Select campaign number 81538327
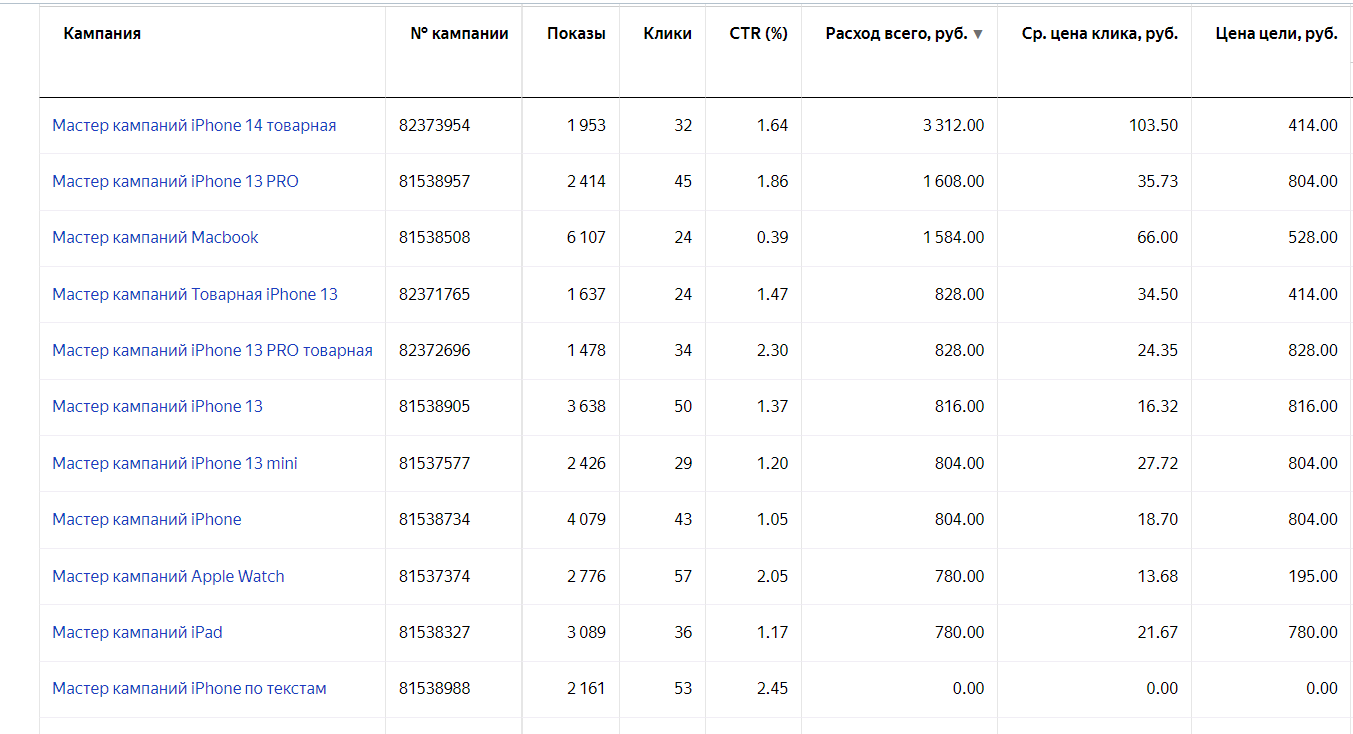The height and width of the screenshot is (734, 1353). click(434, 632)
